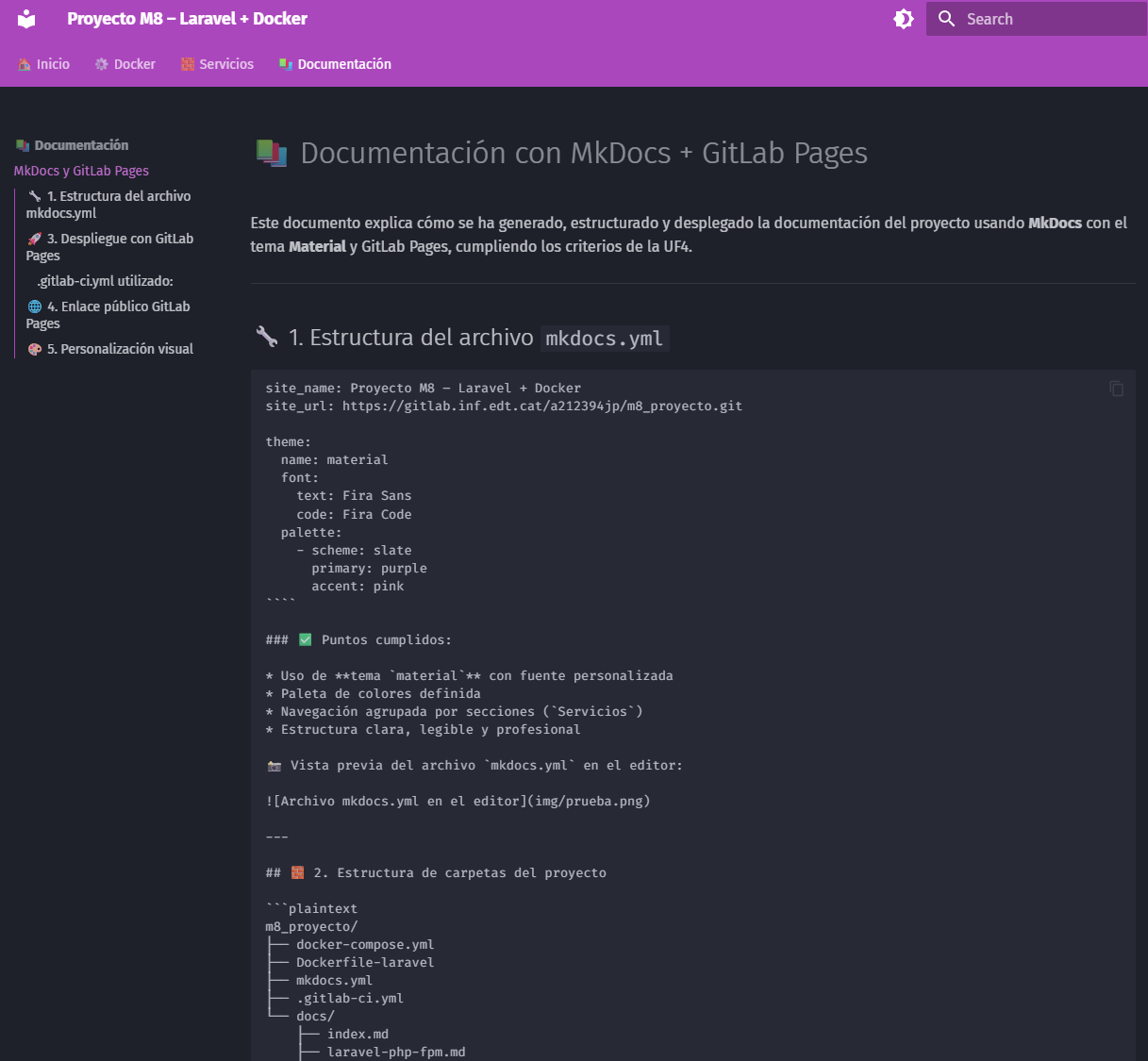Copy the mkdocs.yml code block to clipboard
The image size is (1148, 1061).
[x=1116, y=389]
